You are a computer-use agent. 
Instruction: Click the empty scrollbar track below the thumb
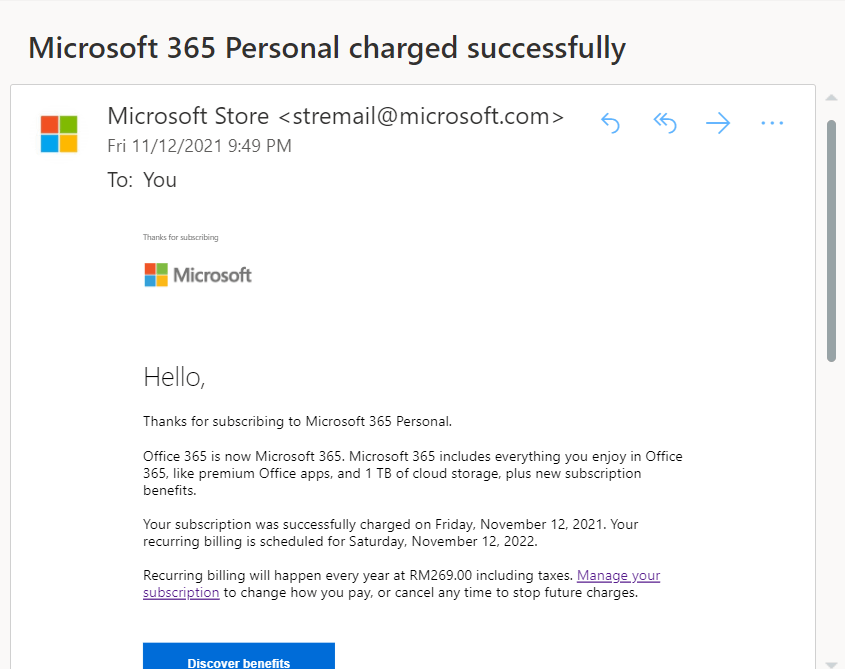832,509
